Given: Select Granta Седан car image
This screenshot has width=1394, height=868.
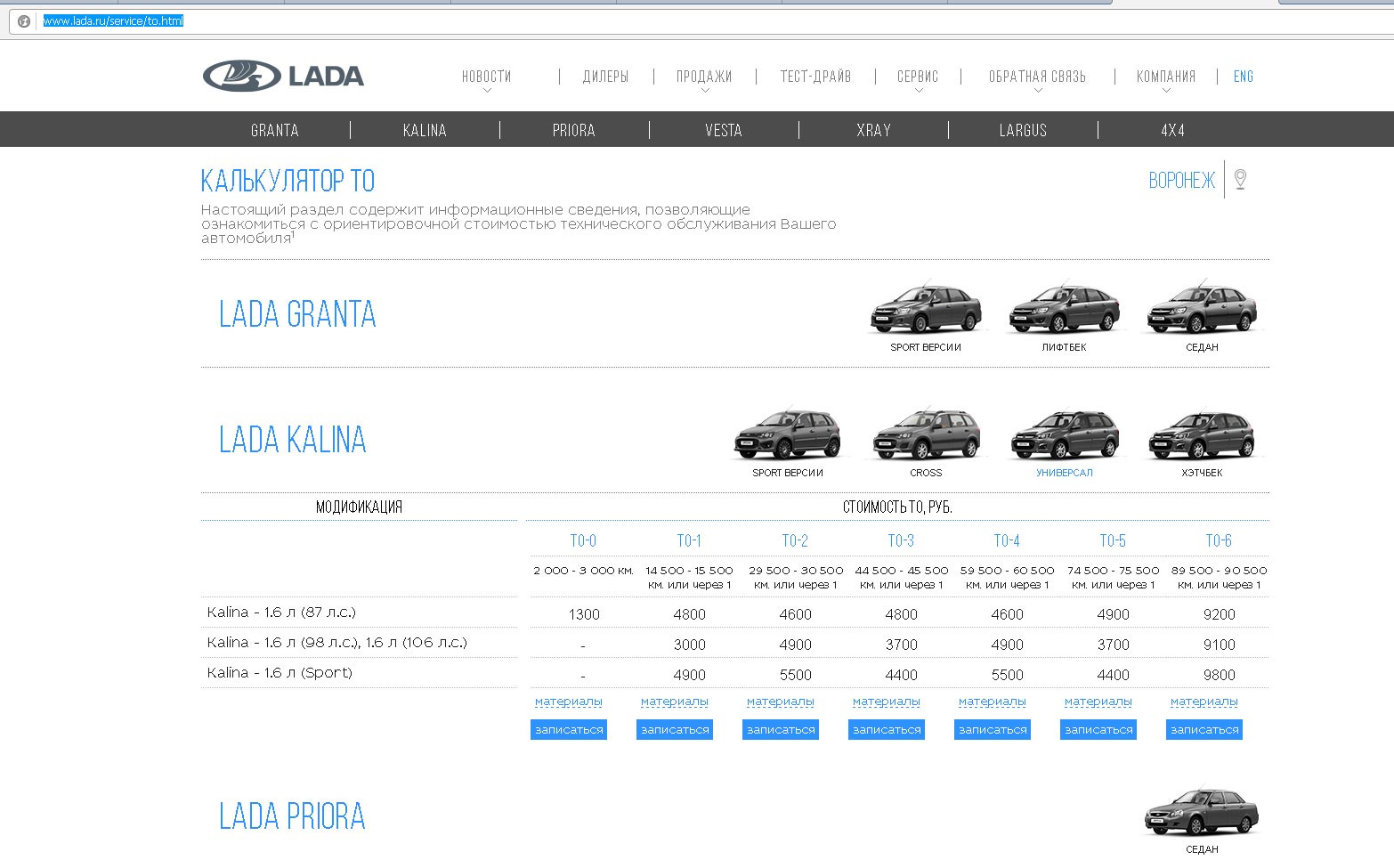Looking at the screenshot, I should click(1202, 308).
